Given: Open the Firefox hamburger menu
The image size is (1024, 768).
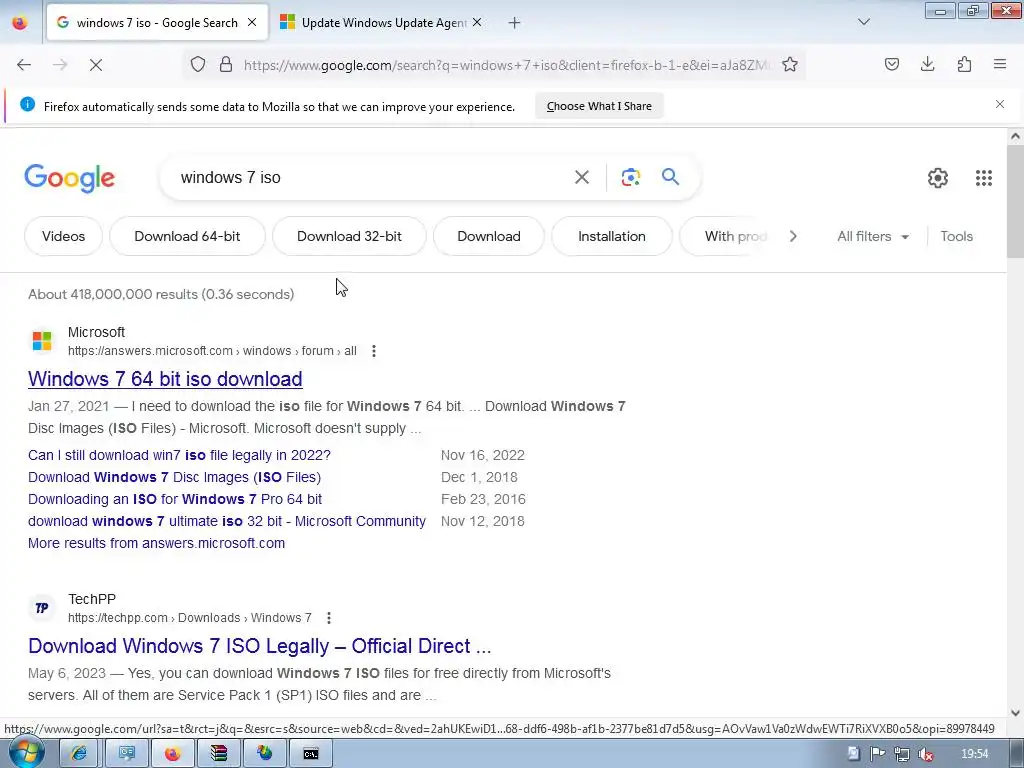Looking at the screenshot, I should click(x=1000, y=64).
